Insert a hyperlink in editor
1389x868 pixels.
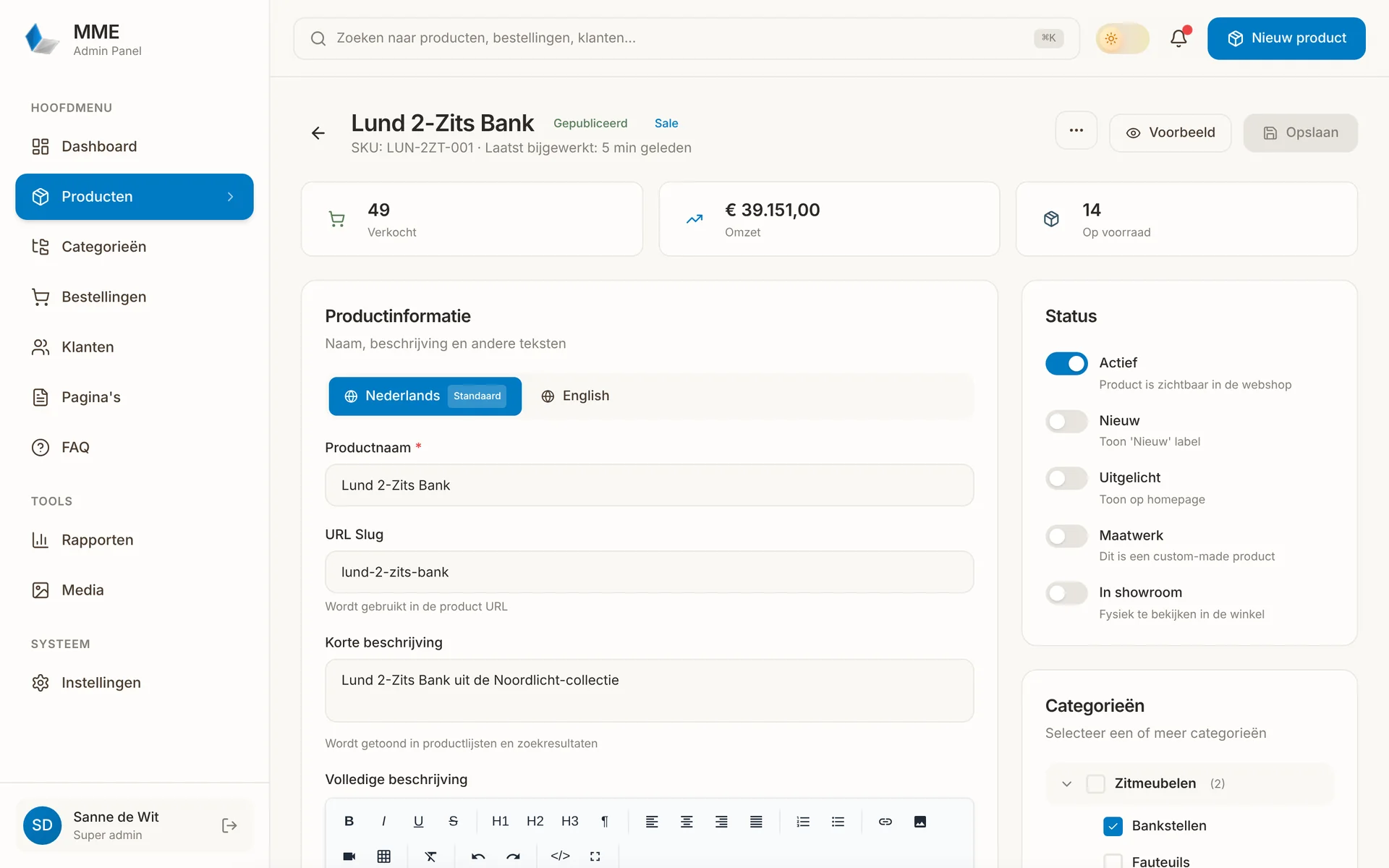pyautogui.click(x=885, y=821)
